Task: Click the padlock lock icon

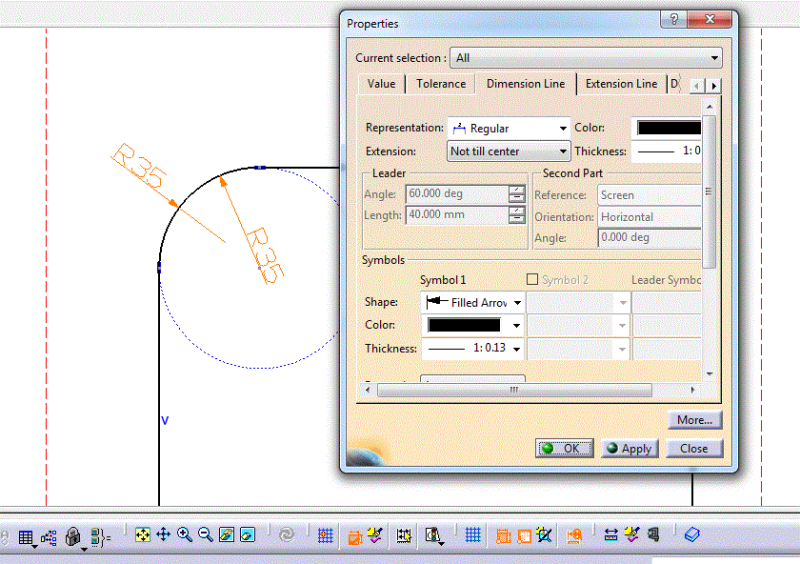Action: (x=73, y=536)
